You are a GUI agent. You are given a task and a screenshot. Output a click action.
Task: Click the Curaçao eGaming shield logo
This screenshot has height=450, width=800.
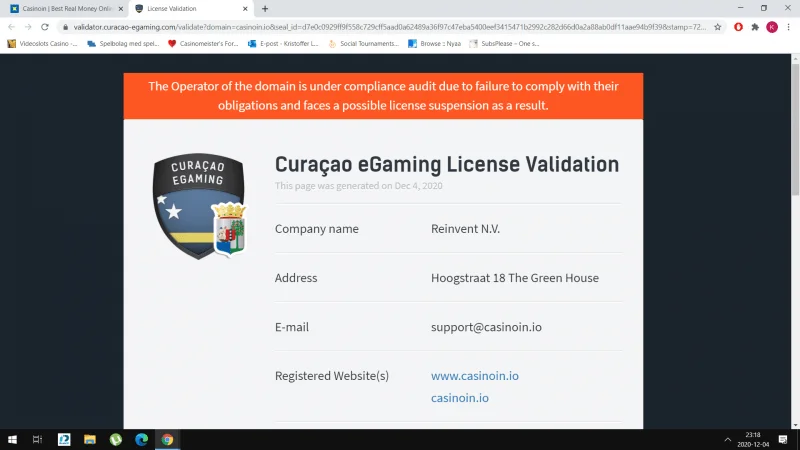pyautogui.click(x=199, y=206)
